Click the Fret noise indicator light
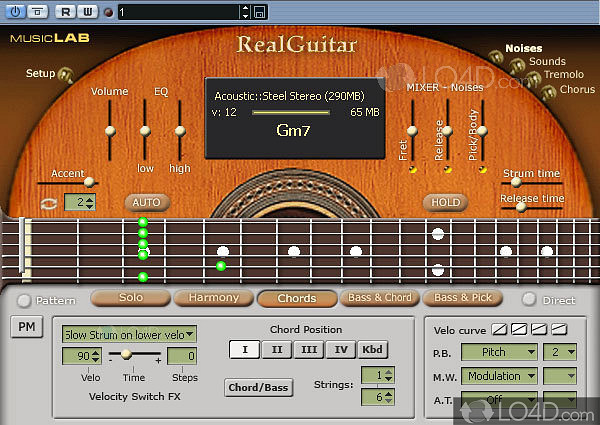The width and height of the screenshot is (600, 425). (x=412, y=169)
